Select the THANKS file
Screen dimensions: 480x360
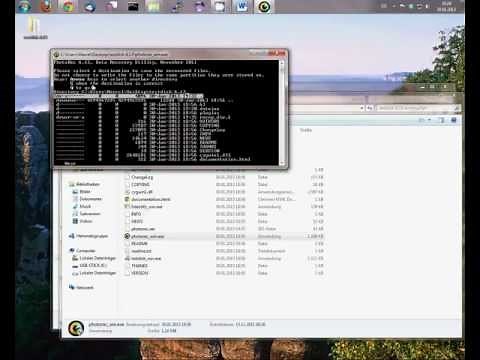pyautogui.click(x=139, y=266)
